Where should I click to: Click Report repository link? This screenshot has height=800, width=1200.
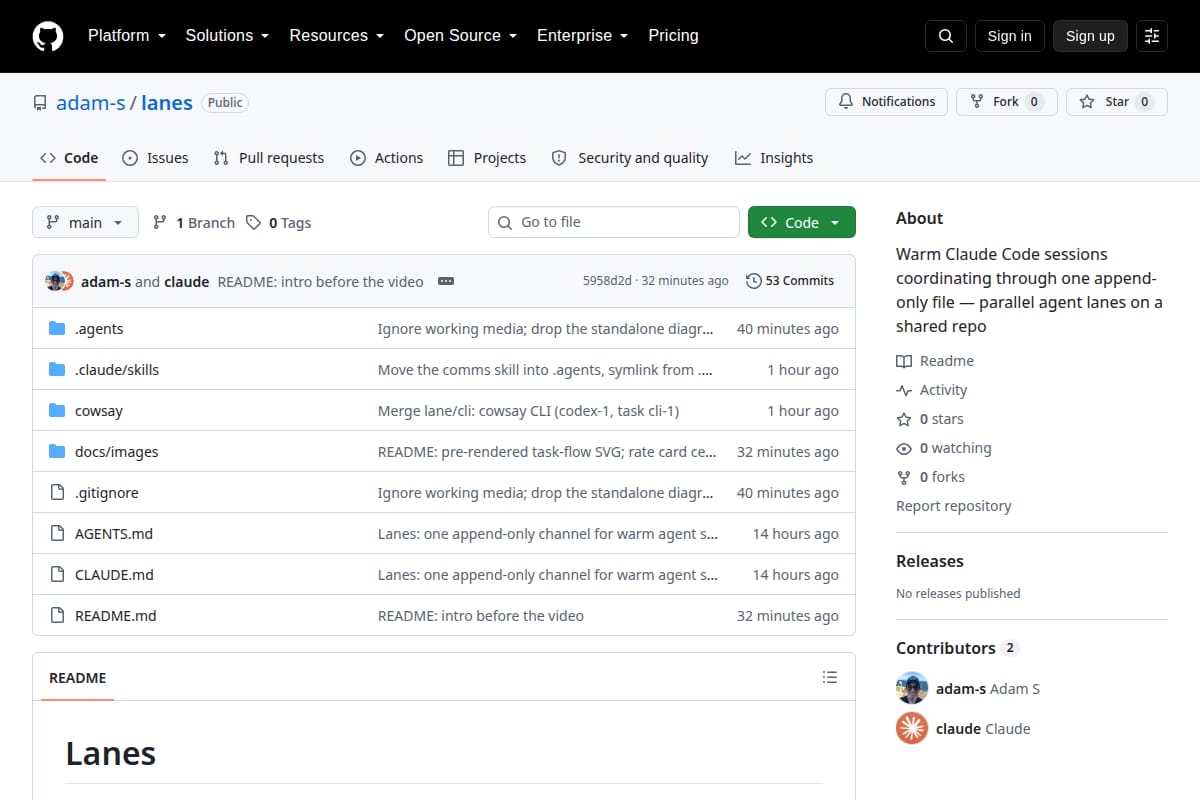[954, 506]
